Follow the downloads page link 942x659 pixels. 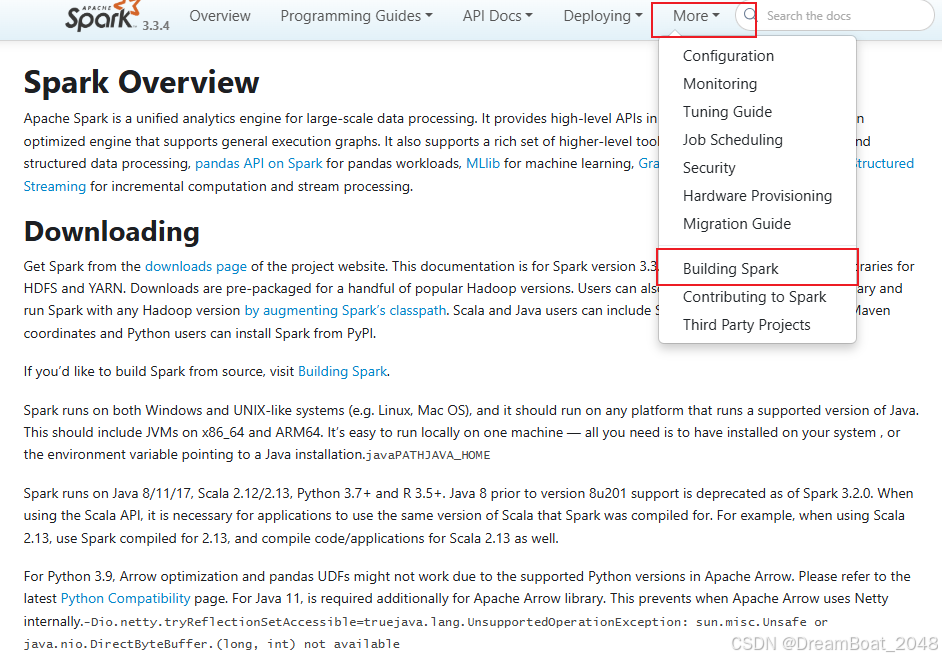pyautogui.click(x=195, y=266)
